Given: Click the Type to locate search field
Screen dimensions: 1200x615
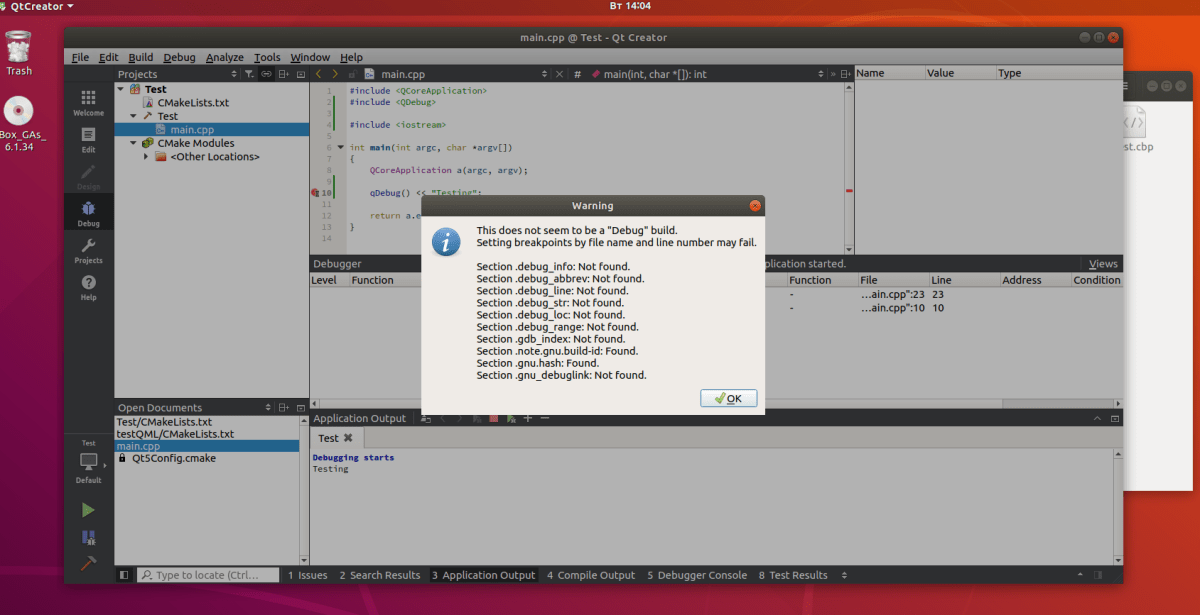Looking at the screenshot, I should tap(208, 575).
